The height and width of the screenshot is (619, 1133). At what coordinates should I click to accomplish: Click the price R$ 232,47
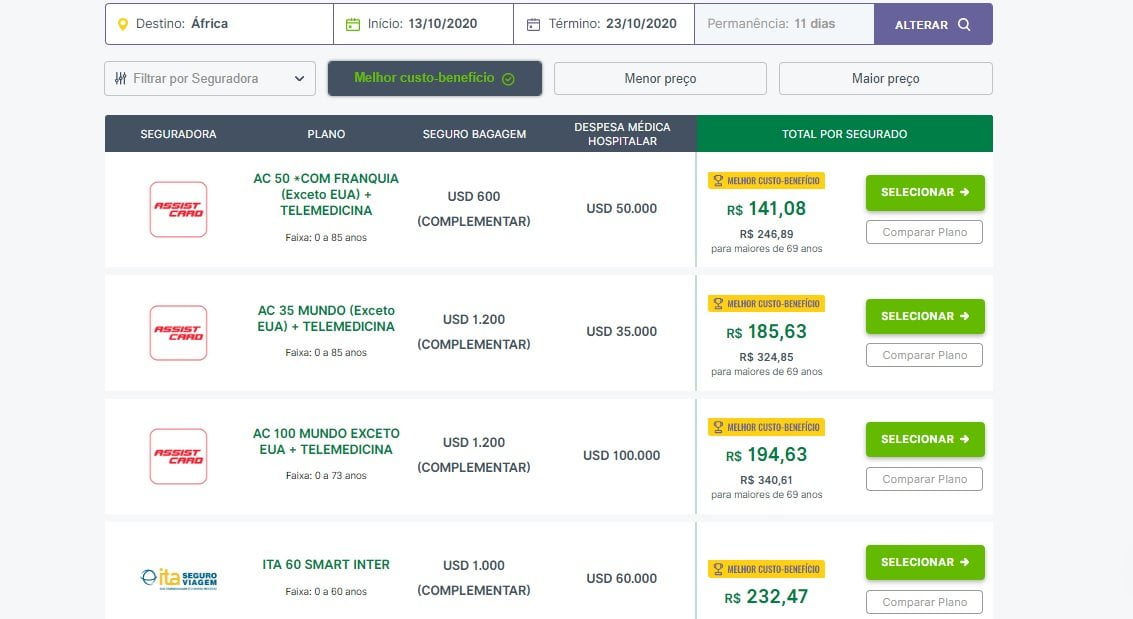pyautogui.click(x=766, y=597)
